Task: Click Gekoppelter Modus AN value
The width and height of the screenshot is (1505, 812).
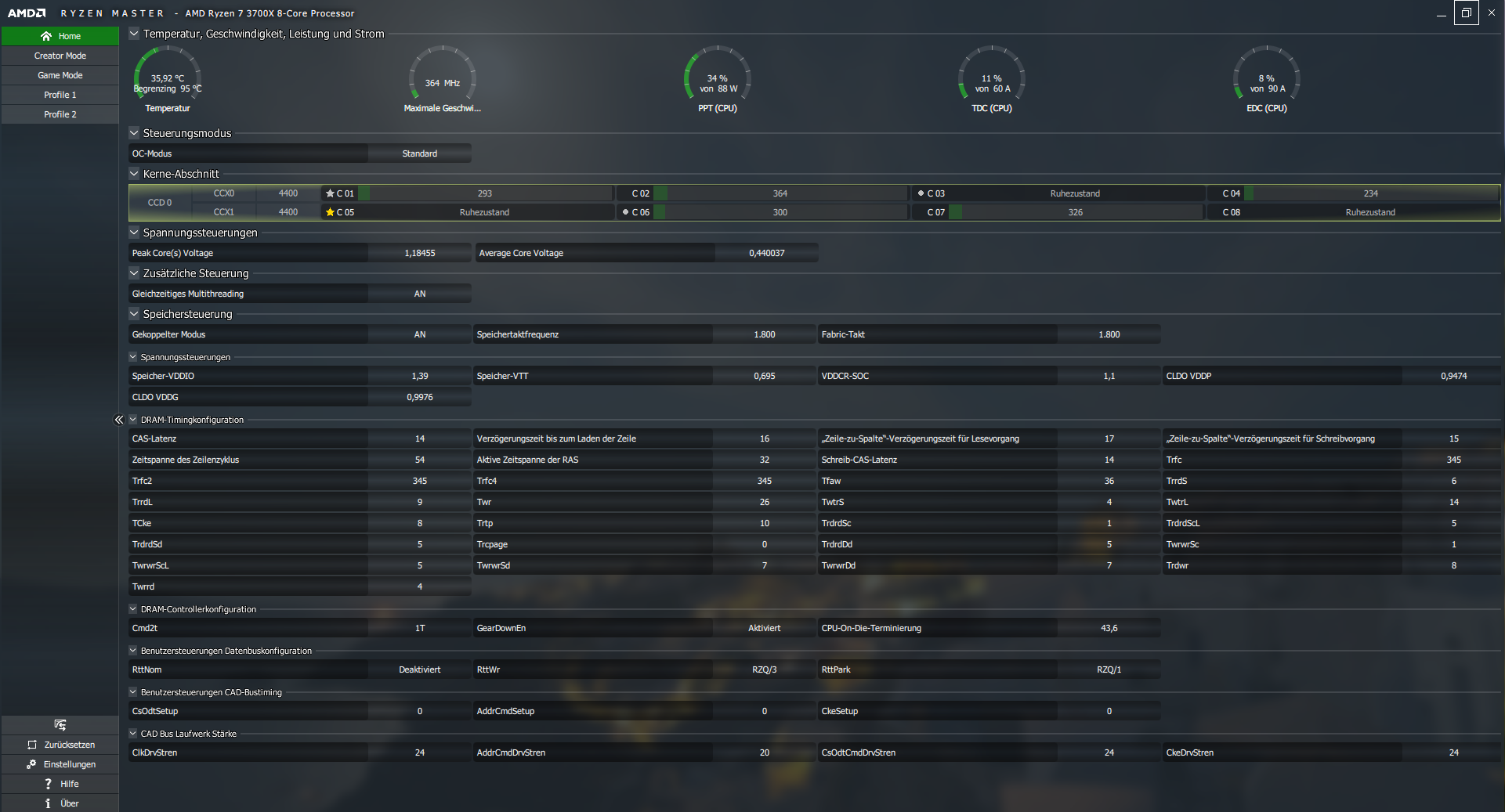Action: pos(420,334)
